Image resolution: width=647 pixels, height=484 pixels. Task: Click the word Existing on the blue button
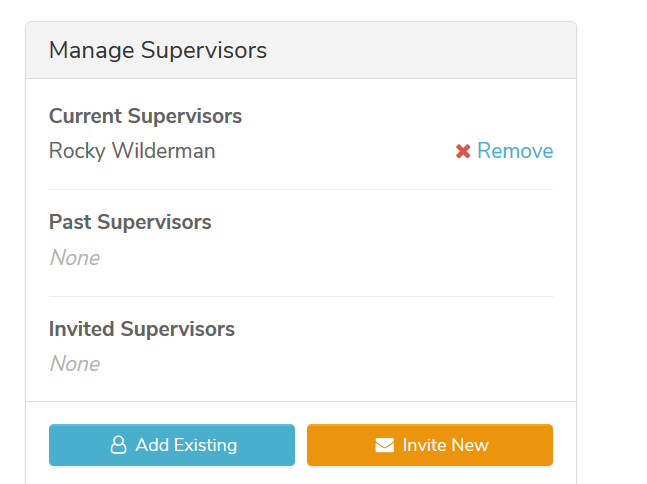pos(205,445)
